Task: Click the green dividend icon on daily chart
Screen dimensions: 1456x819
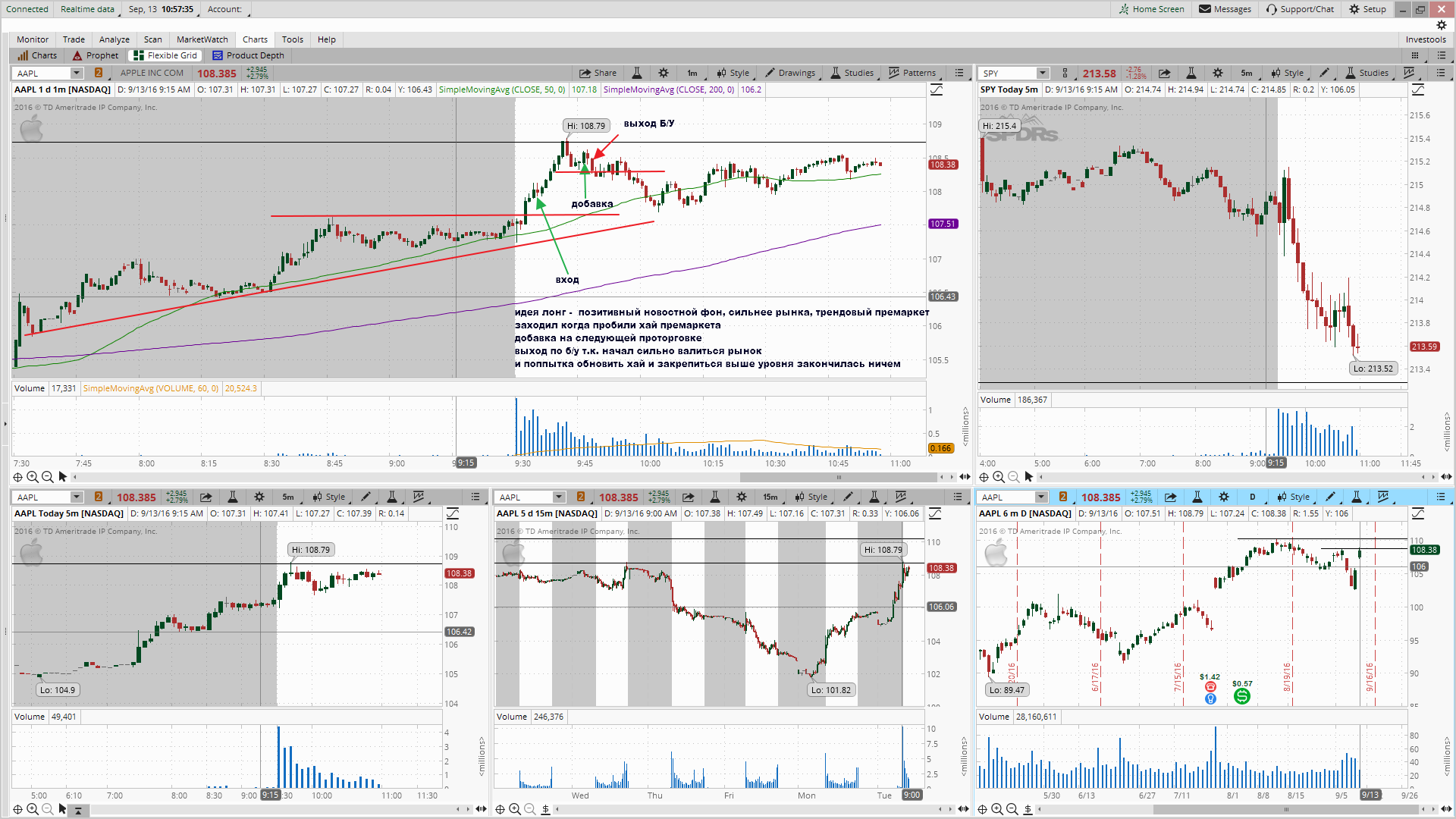Action: [x=1241, y=696]
